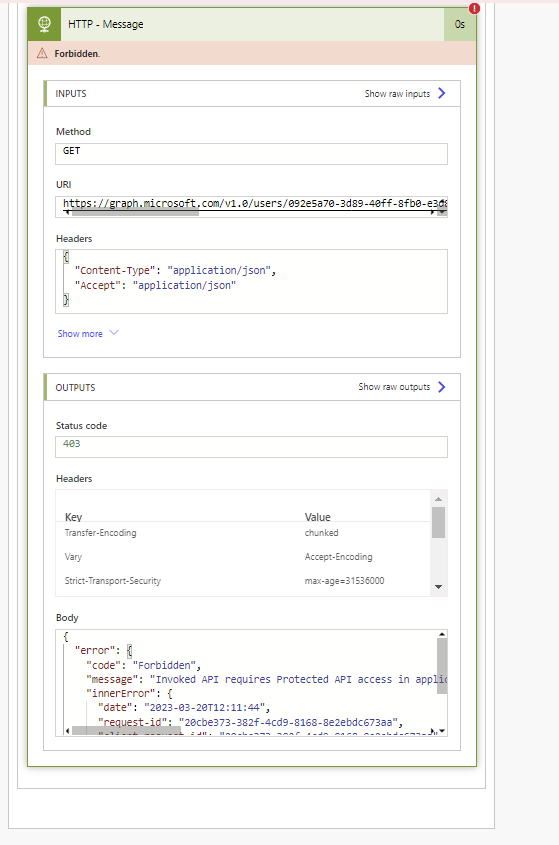Click the Status code field showing 403
Viewport: 559px width, 845px height.
click(x=251, y=447)
